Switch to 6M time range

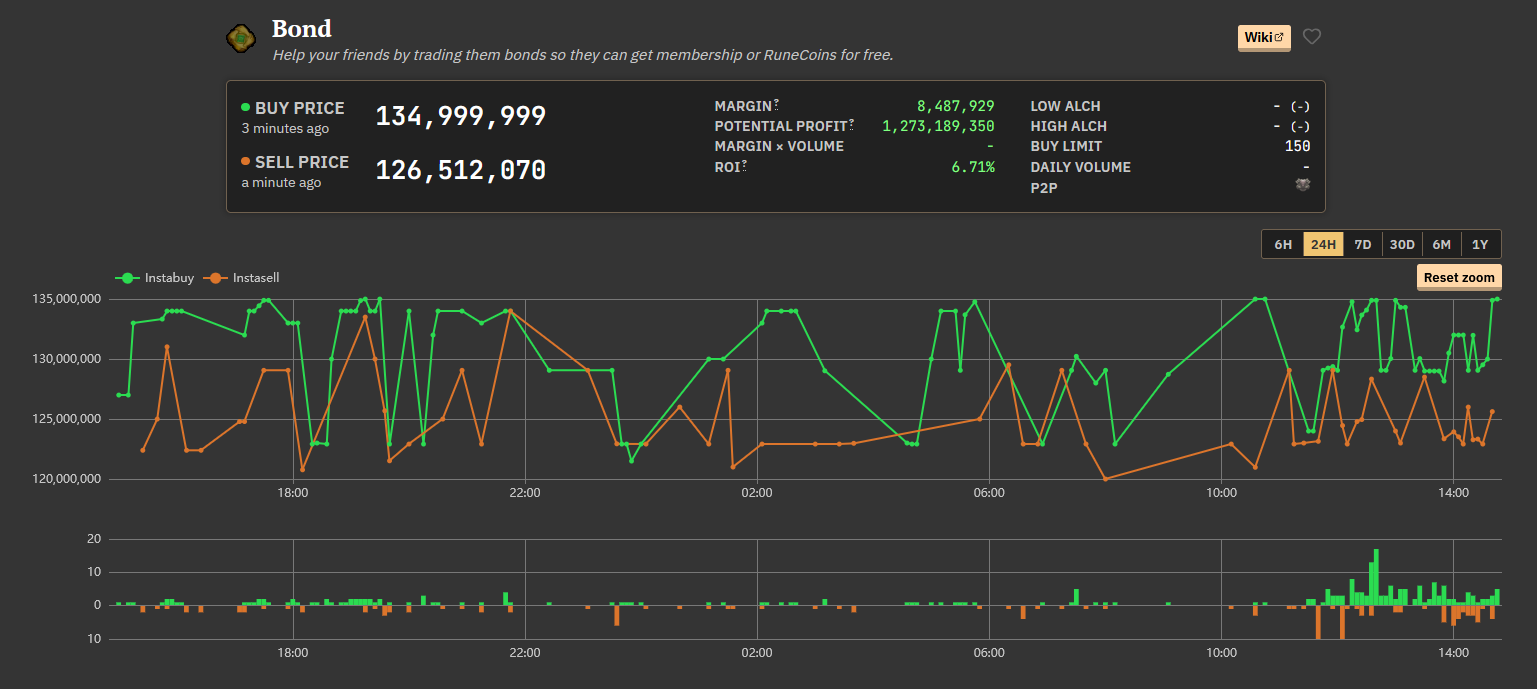[1441, 244]
